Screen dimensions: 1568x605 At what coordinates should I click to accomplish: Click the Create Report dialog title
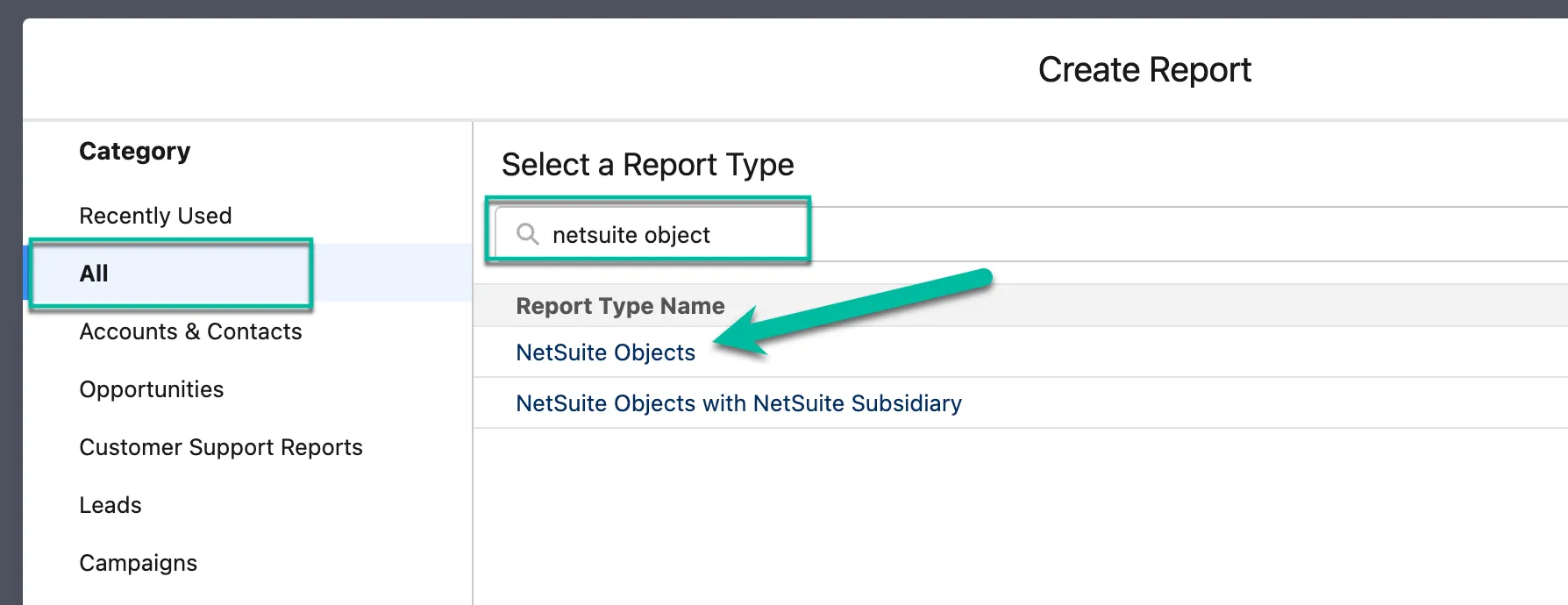point(1144,70)
